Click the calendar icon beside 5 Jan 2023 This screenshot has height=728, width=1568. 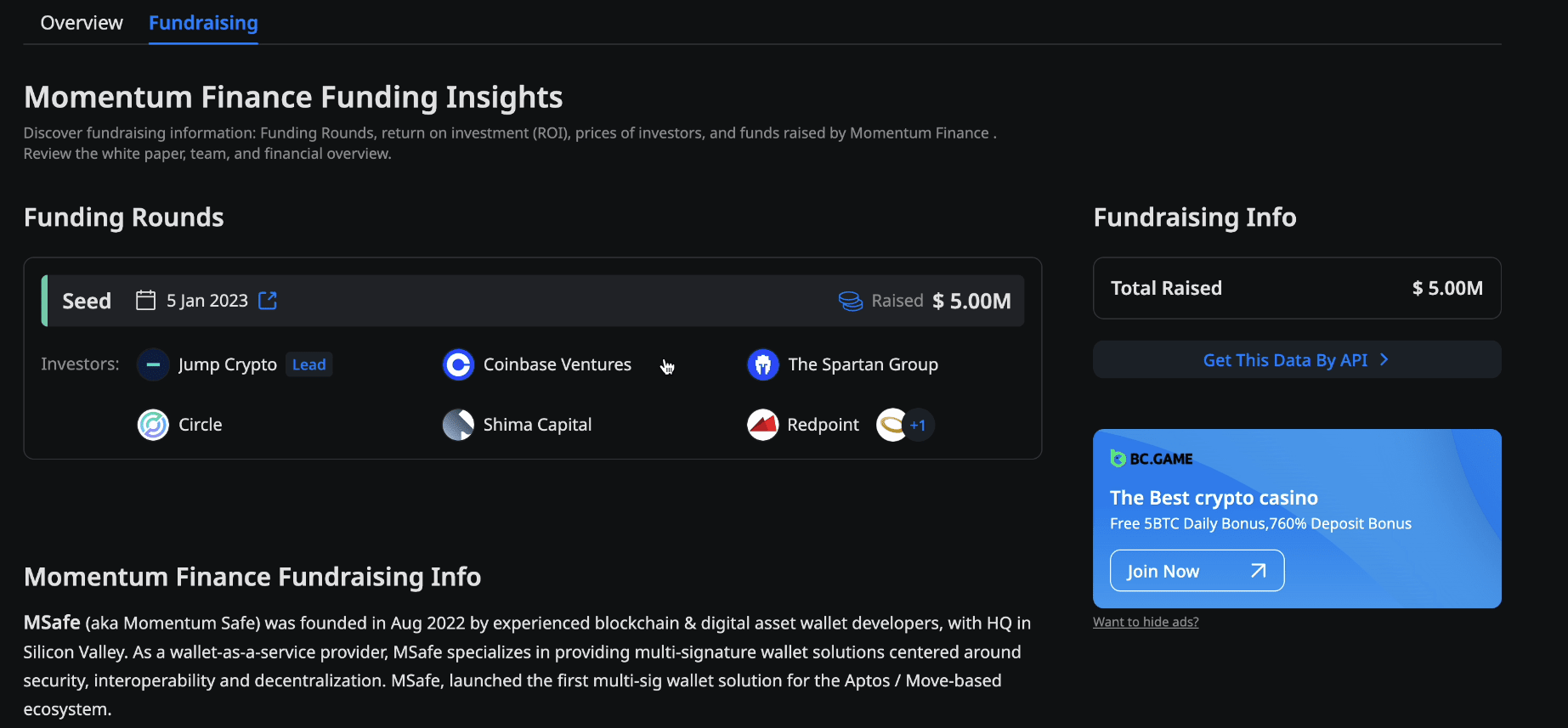click(146, 301)
